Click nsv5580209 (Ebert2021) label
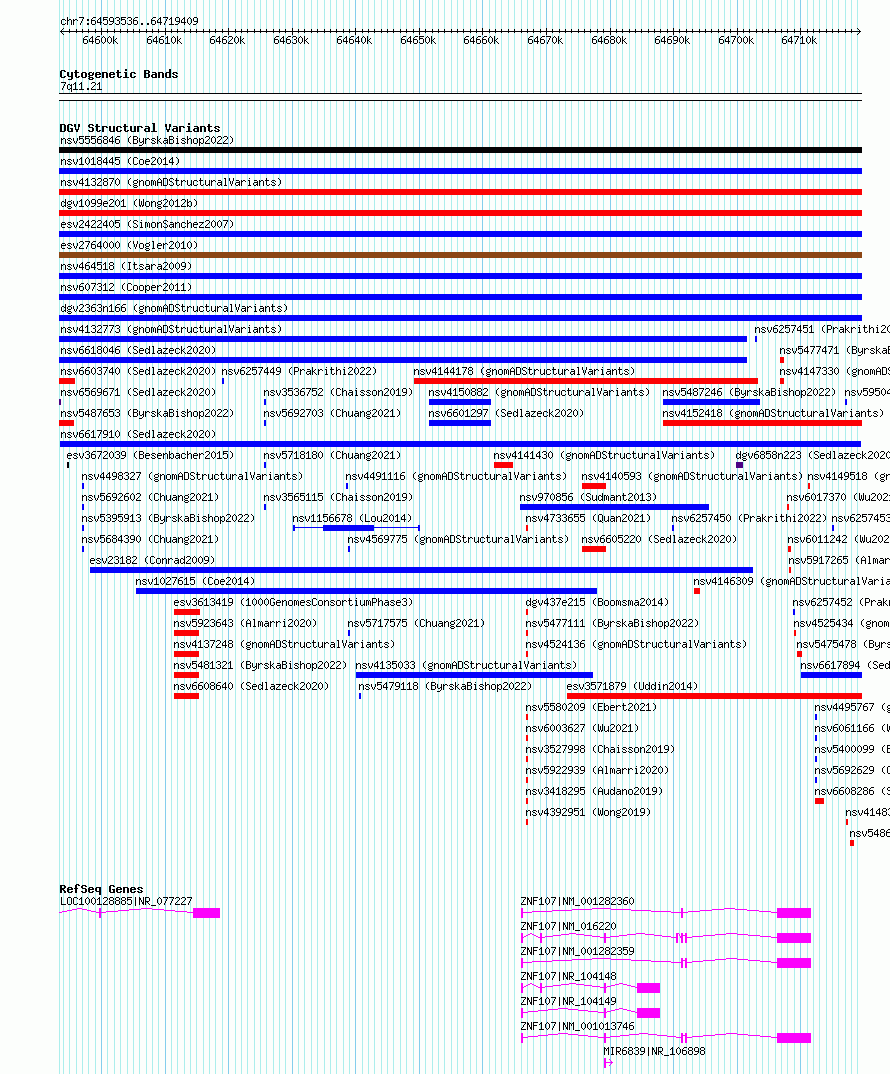The width and height of the screenshot is (890, 1074). 591,708
